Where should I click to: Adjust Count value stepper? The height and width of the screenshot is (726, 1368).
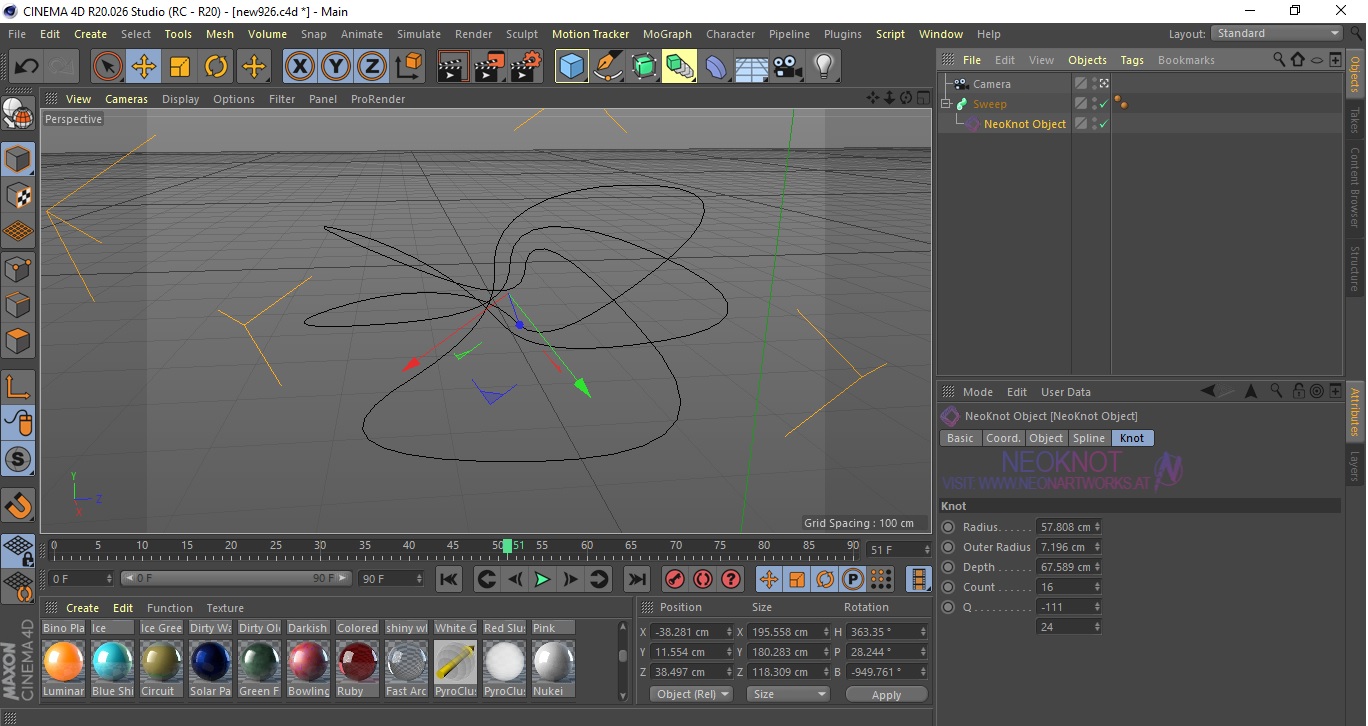point(1097,587)
